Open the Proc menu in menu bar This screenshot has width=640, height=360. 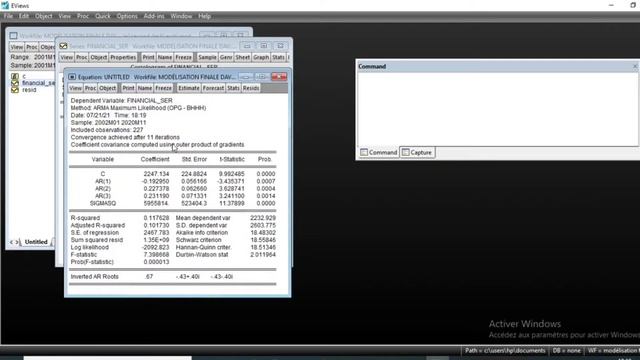pos(83,16)
